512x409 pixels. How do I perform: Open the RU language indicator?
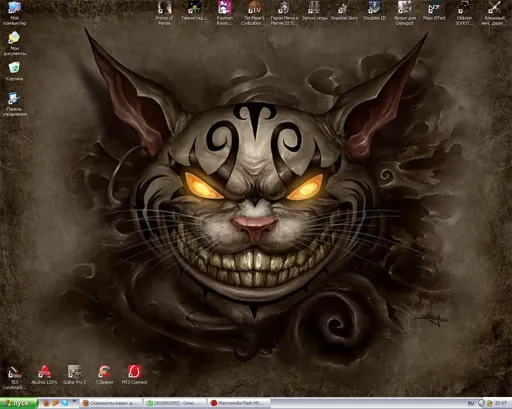pos(471,403)
